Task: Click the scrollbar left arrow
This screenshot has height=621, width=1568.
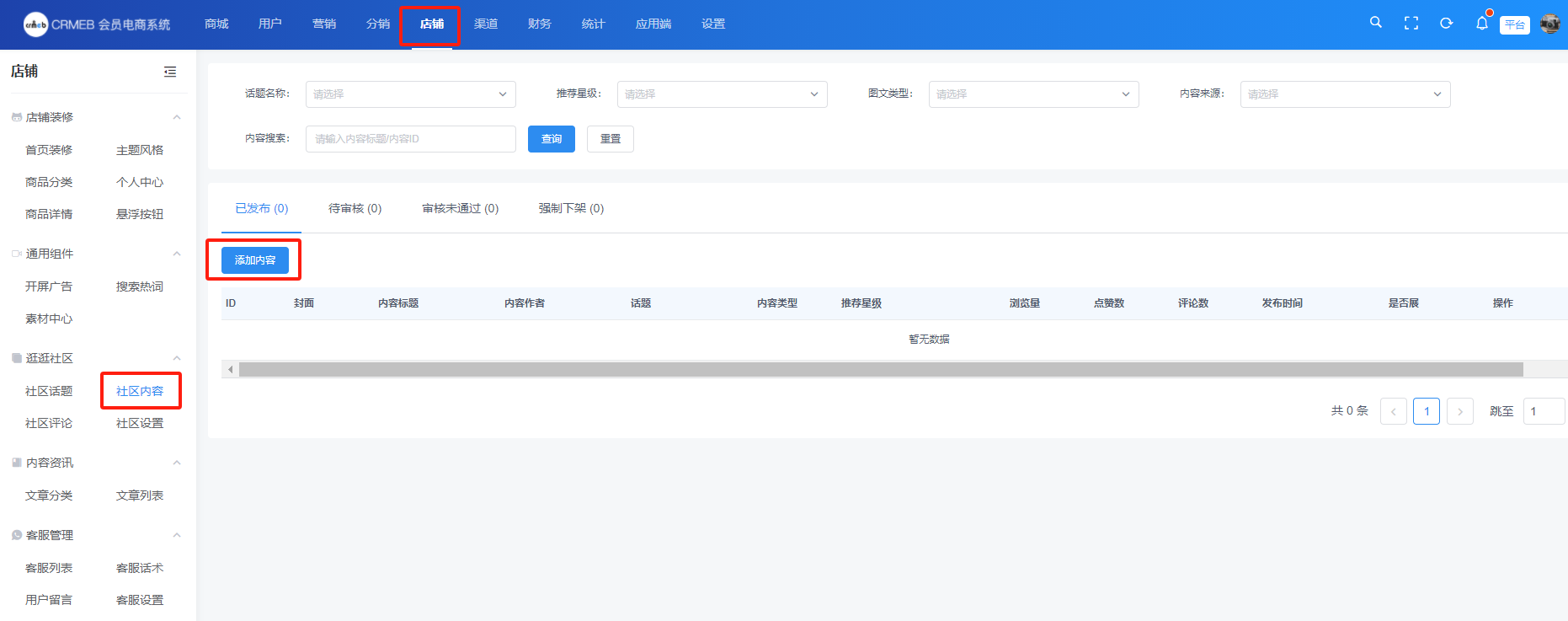Action: [x=230, y=370]
